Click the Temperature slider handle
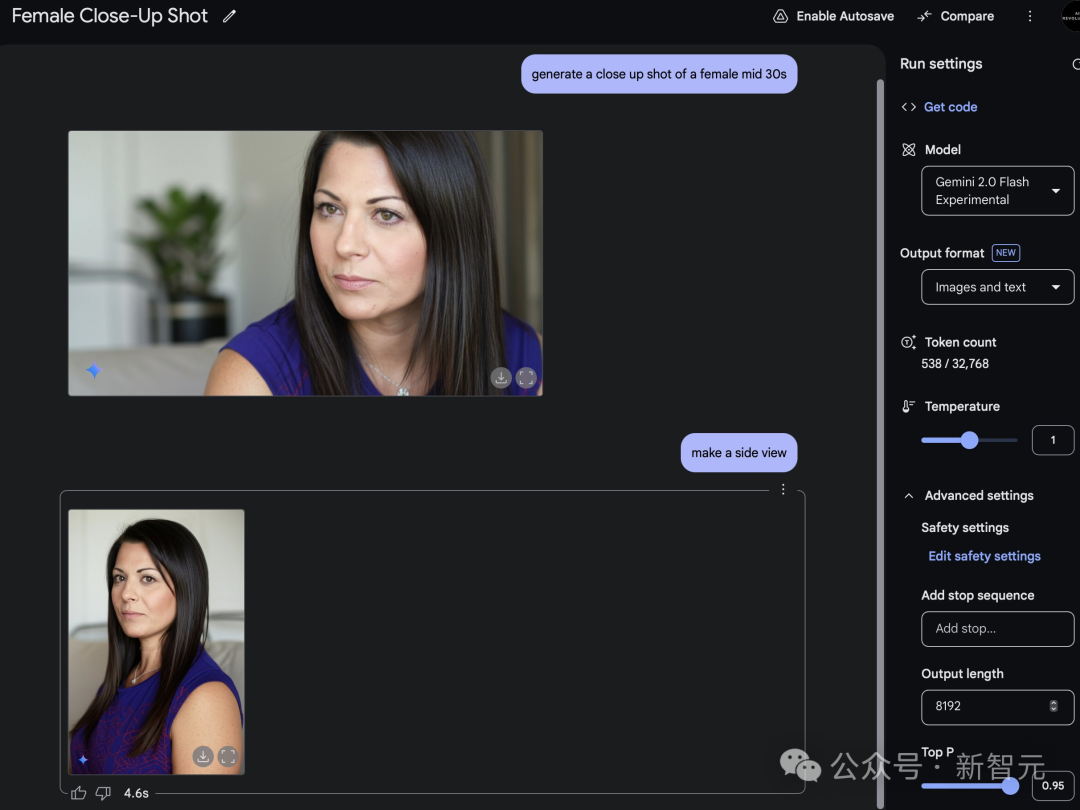 969,440
